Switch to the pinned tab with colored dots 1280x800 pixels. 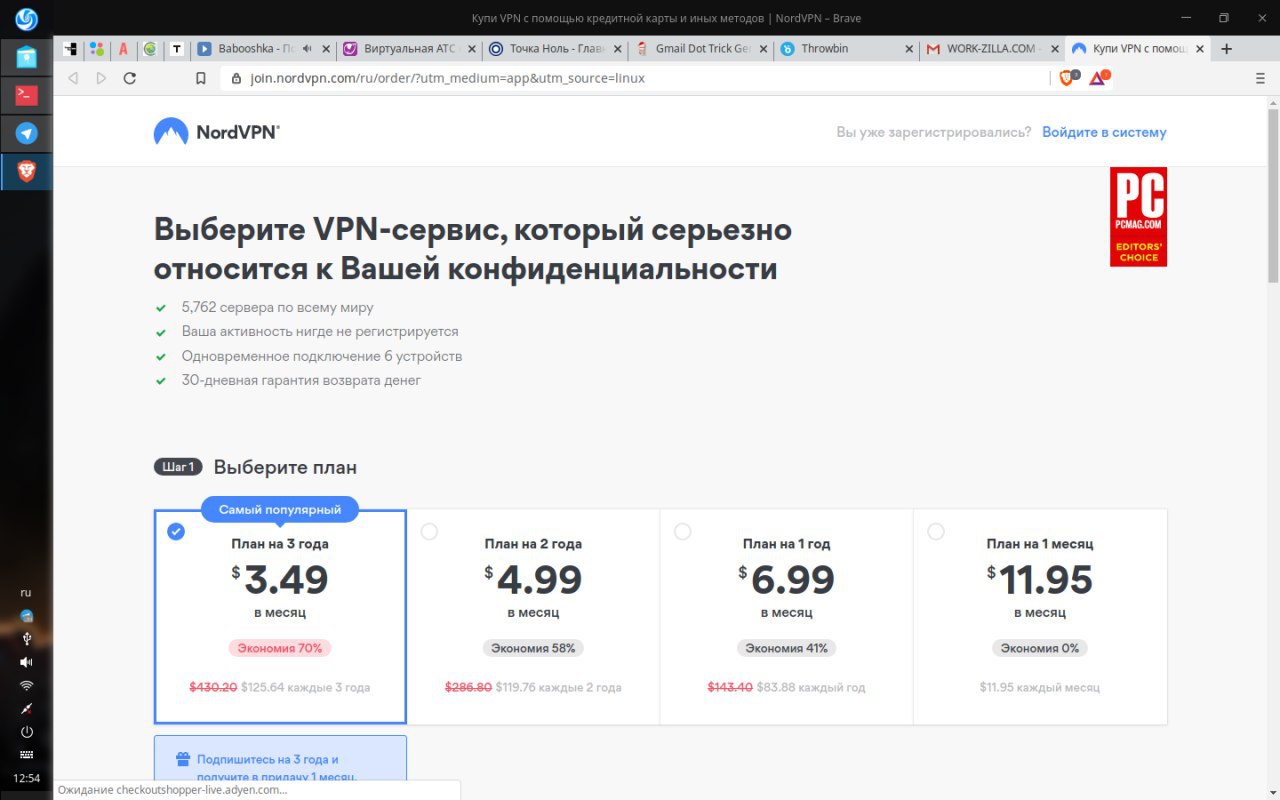(96, 48)
